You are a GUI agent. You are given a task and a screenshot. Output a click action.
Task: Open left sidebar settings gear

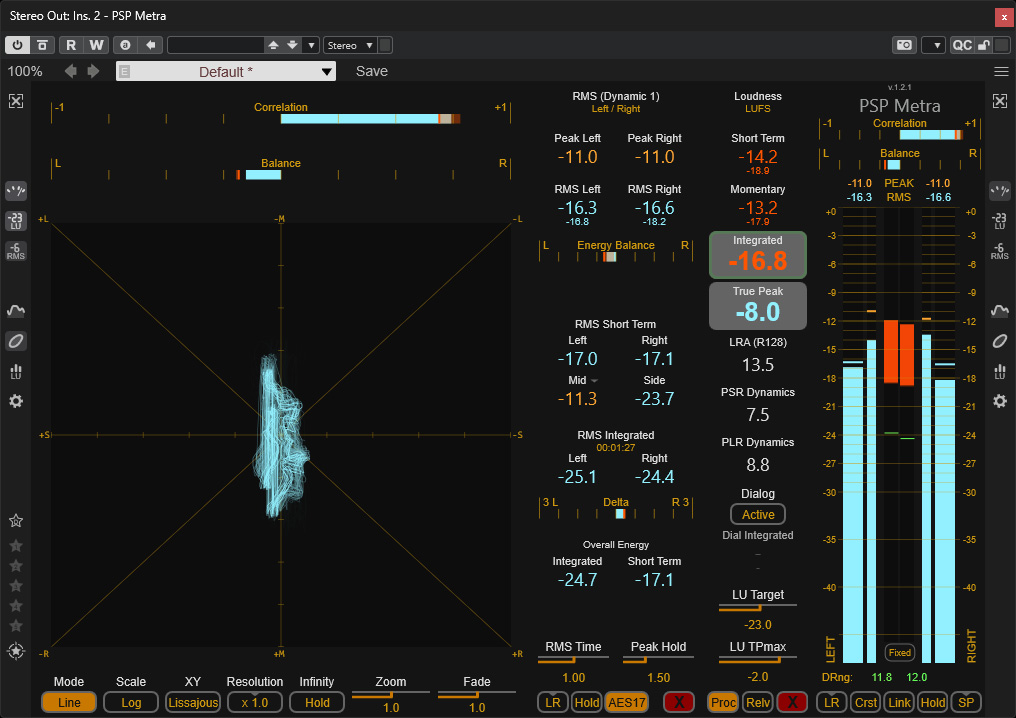click(x=16, y=401)
